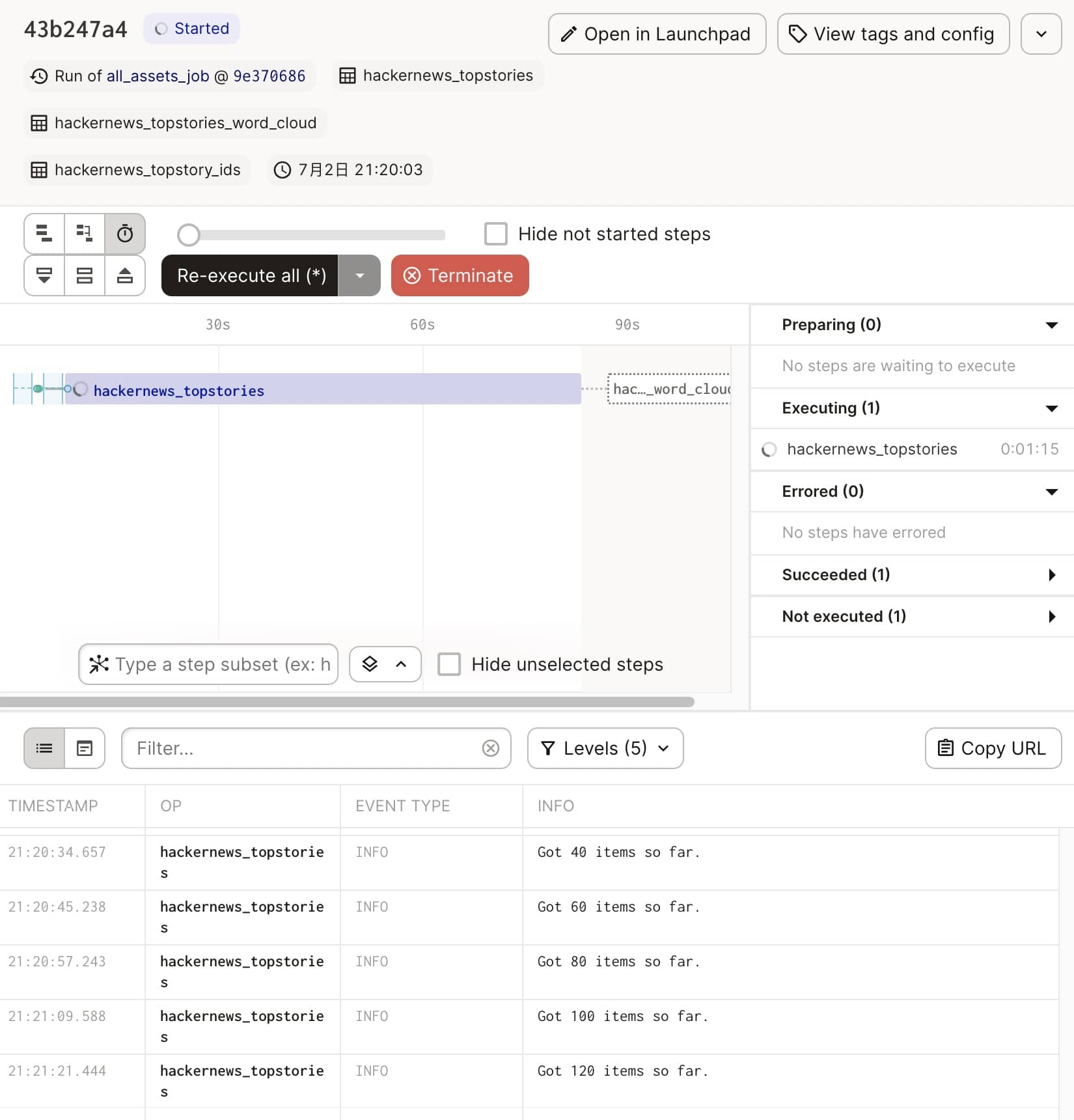Switch to raw compute log view
This screenshot has height=1120, width=1074.
click(85, 748)
